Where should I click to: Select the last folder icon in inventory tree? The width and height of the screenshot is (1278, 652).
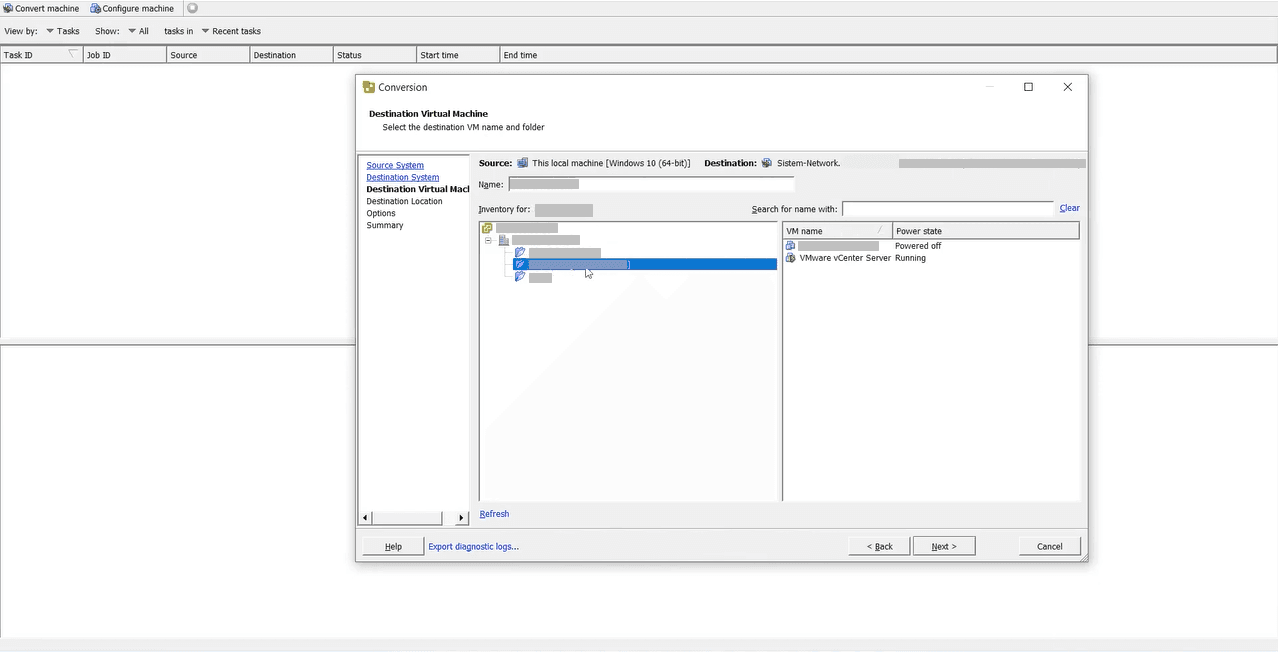tap(520, 277)
